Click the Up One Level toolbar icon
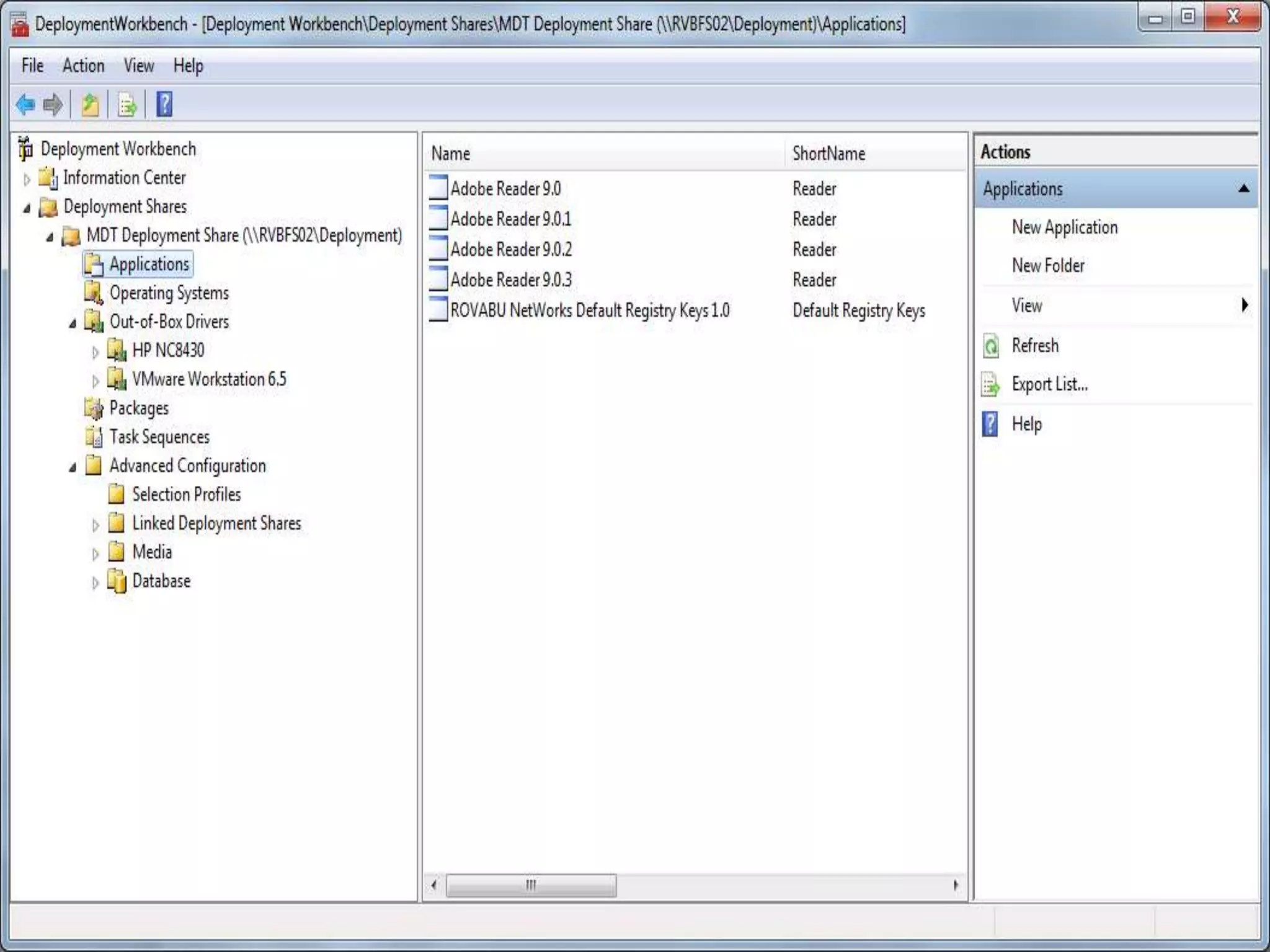This screenshot has height=952, width=1270. coord(91,104)
